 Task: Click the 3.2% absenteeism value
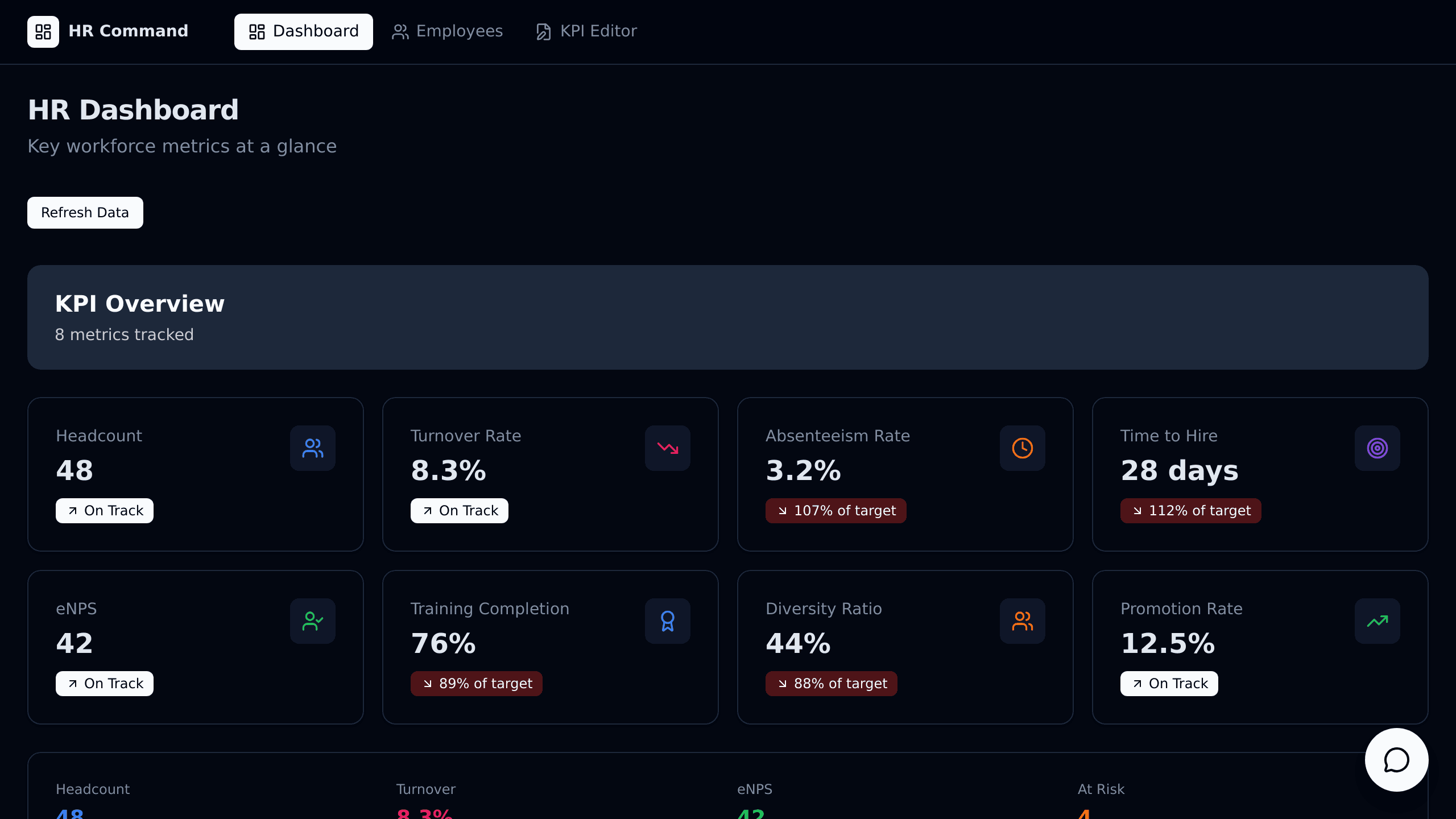point(804,471)
